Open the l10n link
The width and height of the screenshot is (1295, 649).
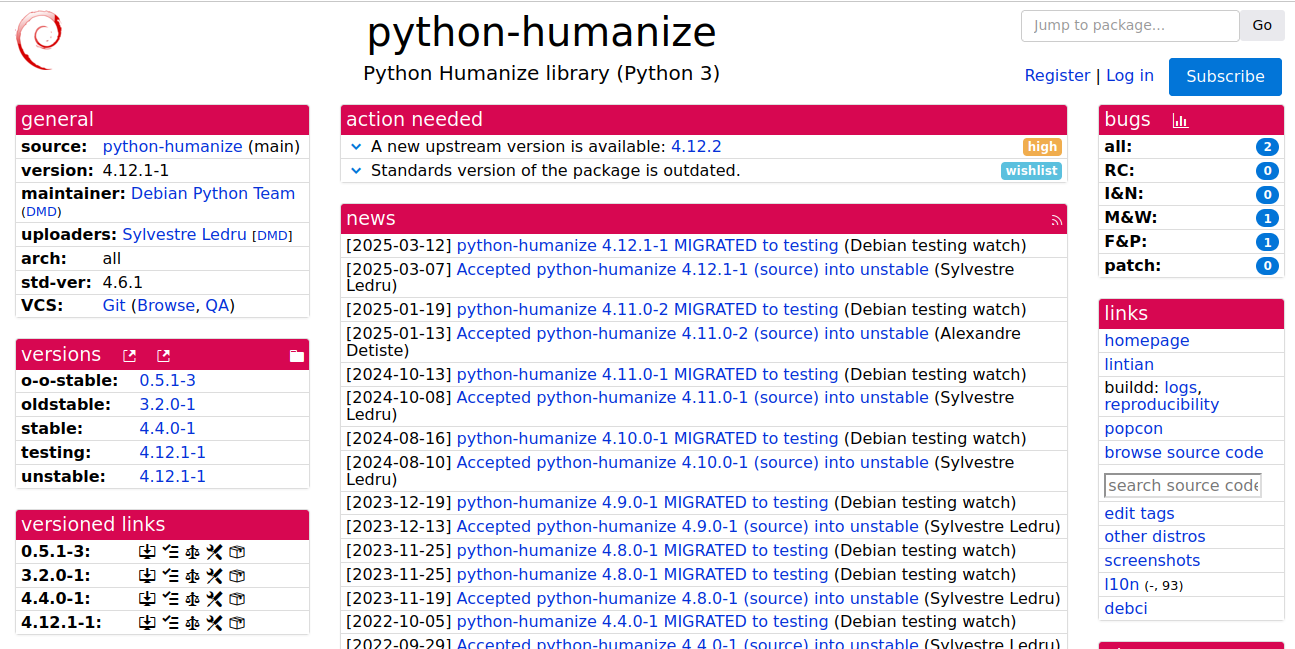1122,585
